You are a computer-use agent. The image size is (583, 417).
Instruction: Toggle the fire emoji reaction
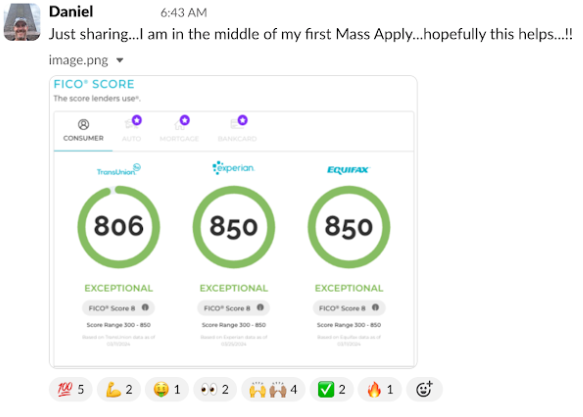click(380, 389)
